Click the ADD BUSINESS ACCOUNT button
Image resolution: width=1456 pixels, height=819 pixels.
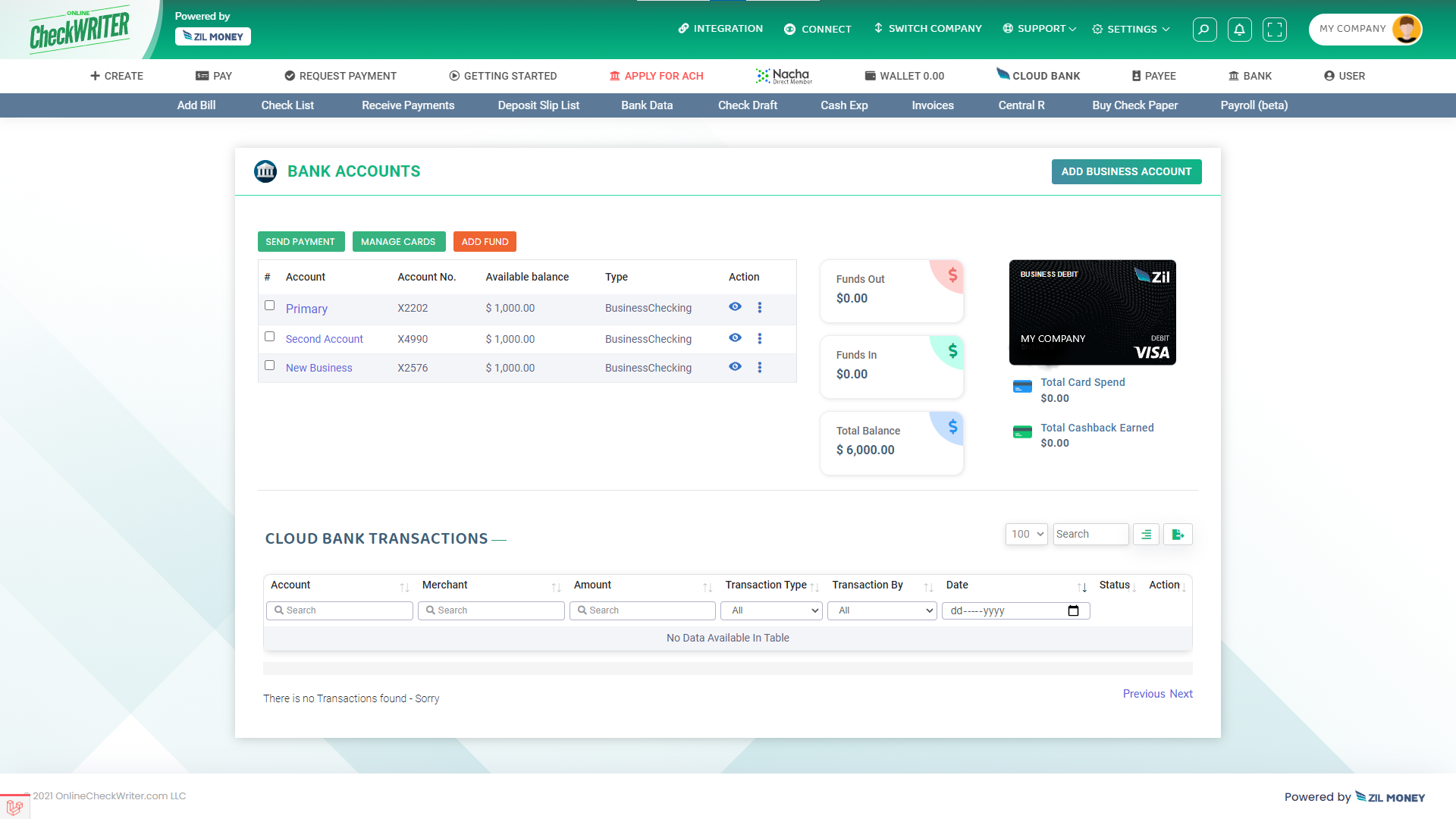click(x=1126, y=171)
